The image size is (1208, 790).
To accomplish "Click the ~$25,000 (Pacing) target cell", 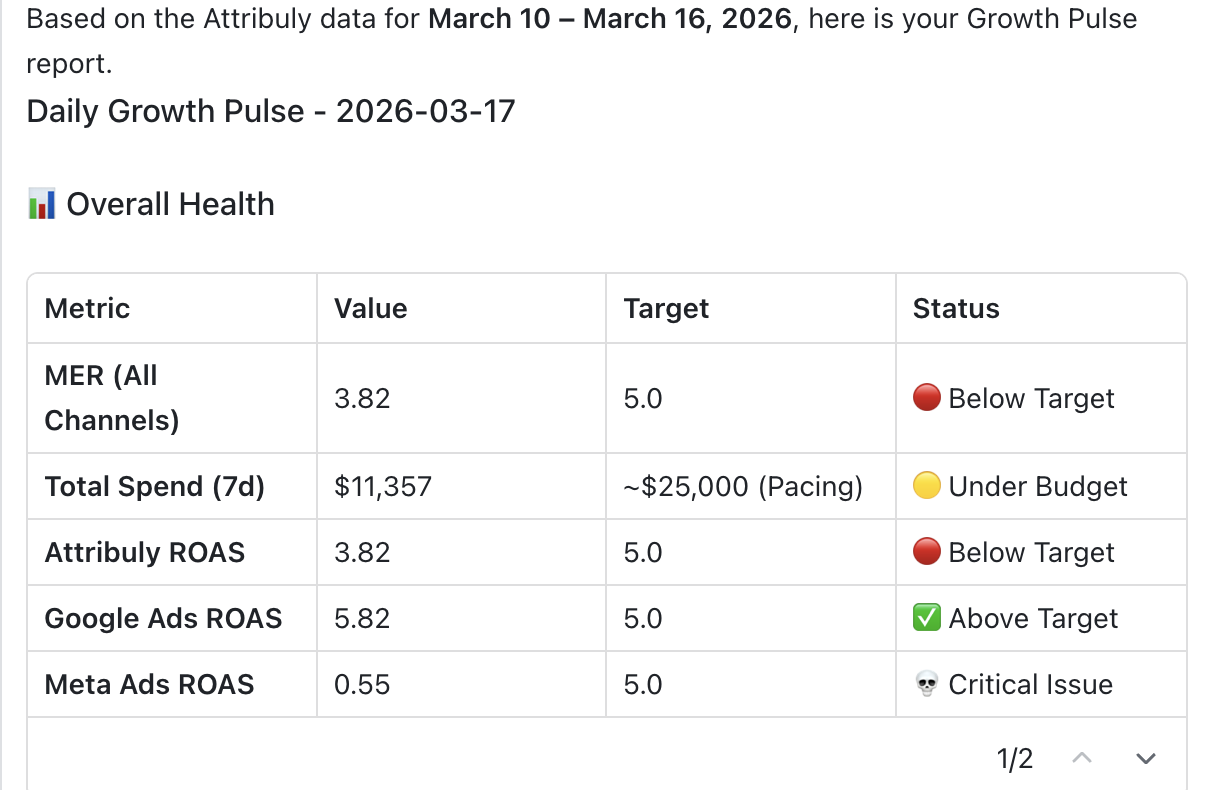I will [743, 487].
